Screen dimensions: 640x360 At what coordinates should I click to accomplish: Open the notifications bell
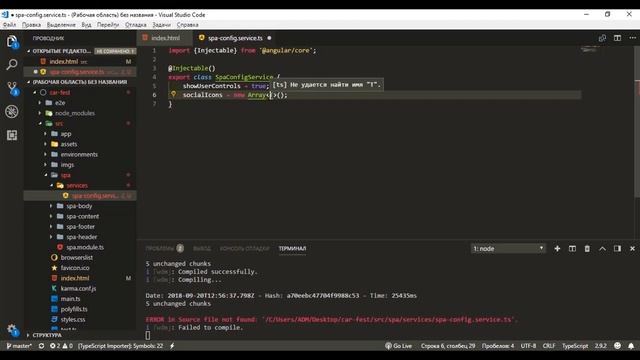[x=631, y=346]
